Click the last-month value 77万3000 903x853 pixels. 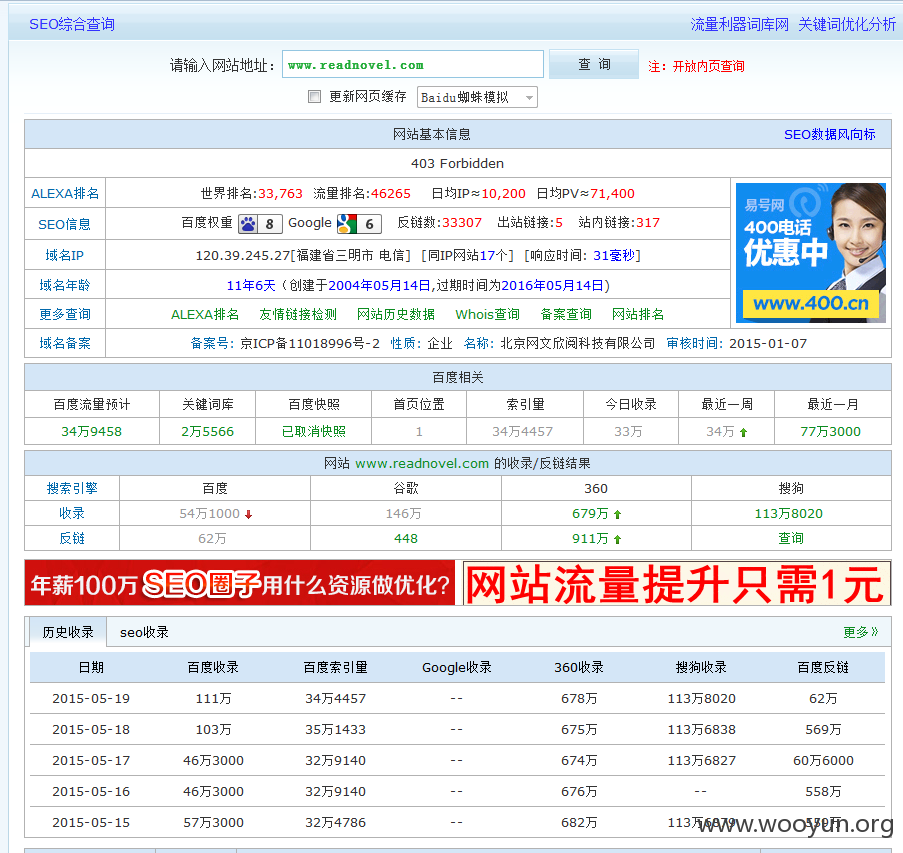pyautogui.click(x=830, y=432)
